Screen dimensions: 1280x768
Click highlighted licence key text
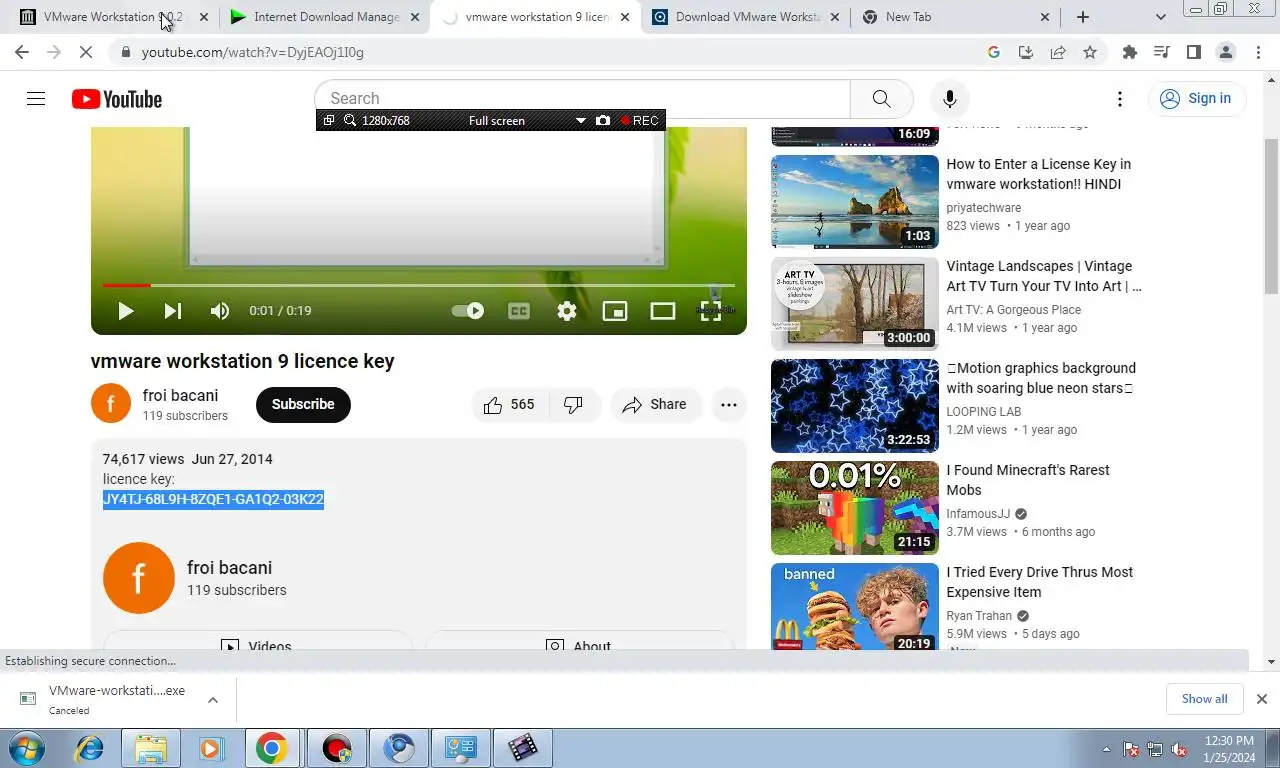tap(213, 499)
